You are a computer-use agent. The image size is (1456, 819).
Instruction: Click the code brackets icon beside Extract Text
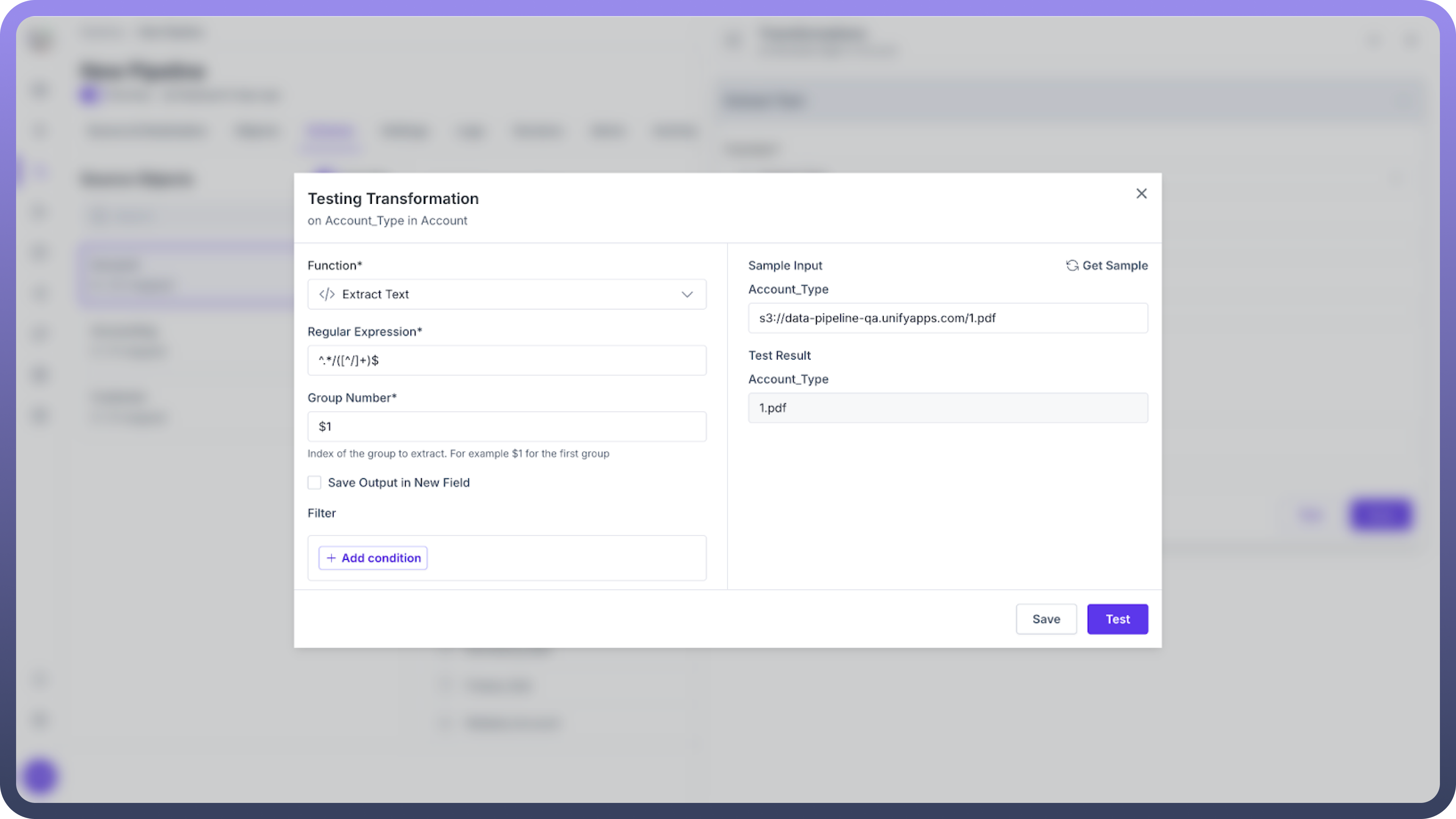tap(327, 294)
